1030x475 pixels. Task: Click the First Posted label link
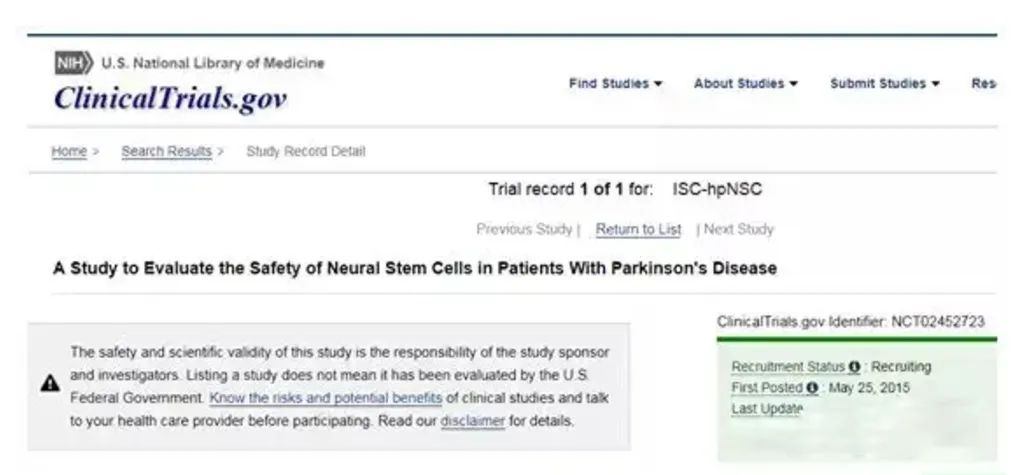tap(767, 388)
